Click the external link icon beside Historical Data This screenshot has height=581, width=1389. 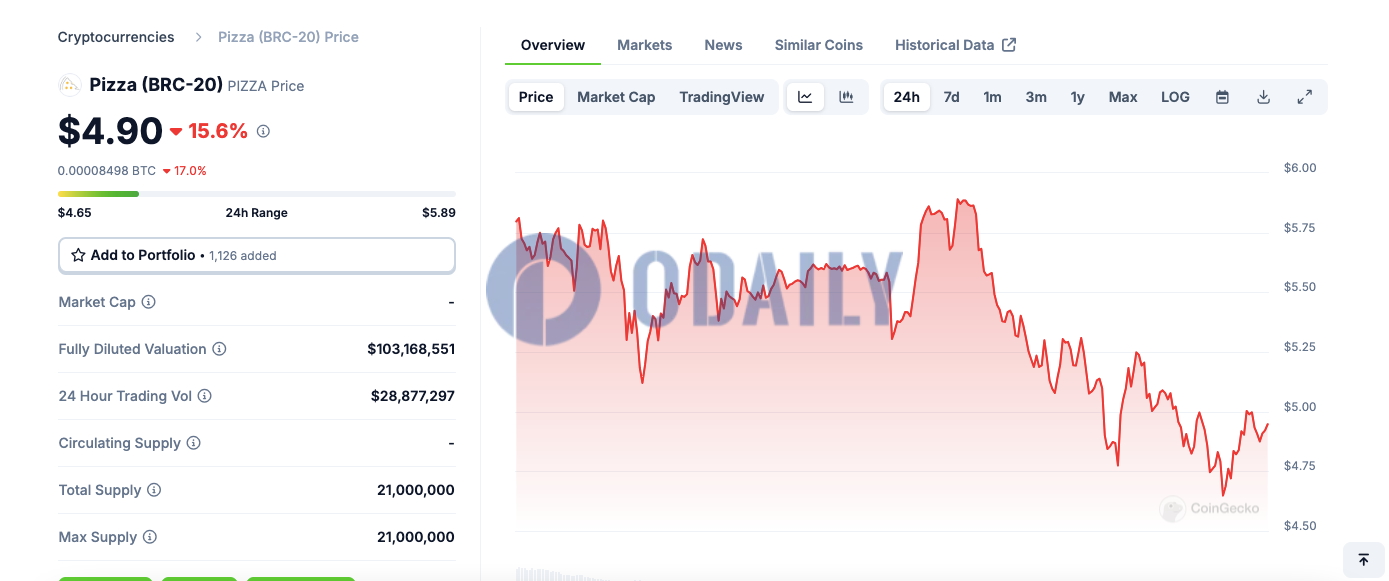tap(1009, 44)
